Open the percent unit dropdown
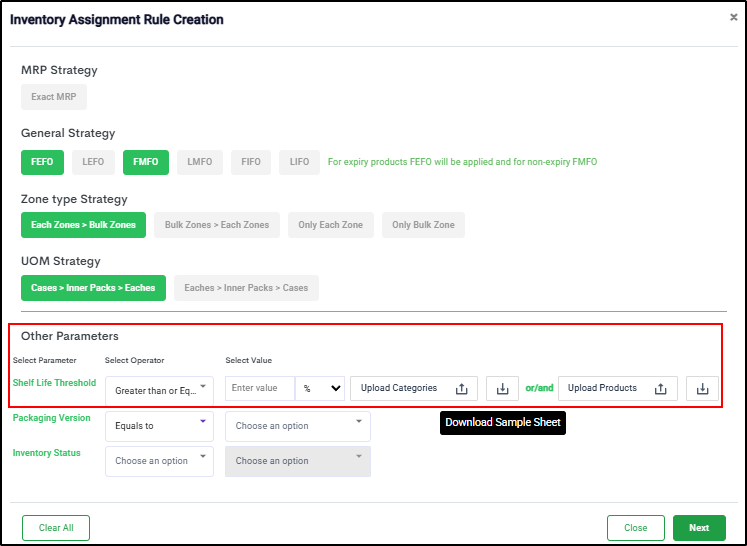Viewport: 747px width, 546px height. [x=320, y=389]
